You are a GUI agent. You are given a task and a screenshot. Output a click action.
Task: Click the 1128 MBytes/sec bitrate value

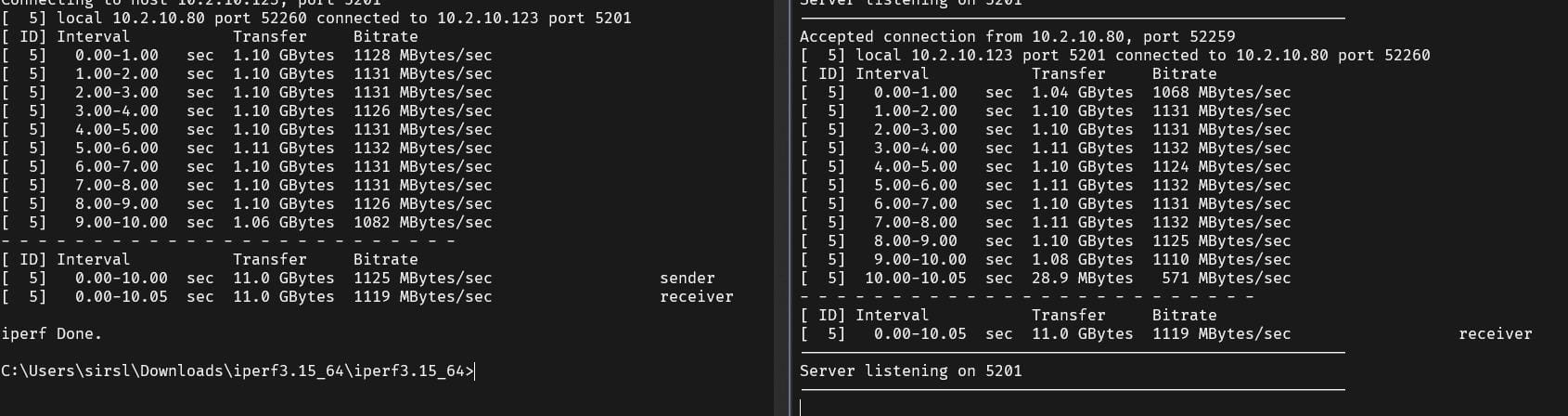tap(423, 56)
